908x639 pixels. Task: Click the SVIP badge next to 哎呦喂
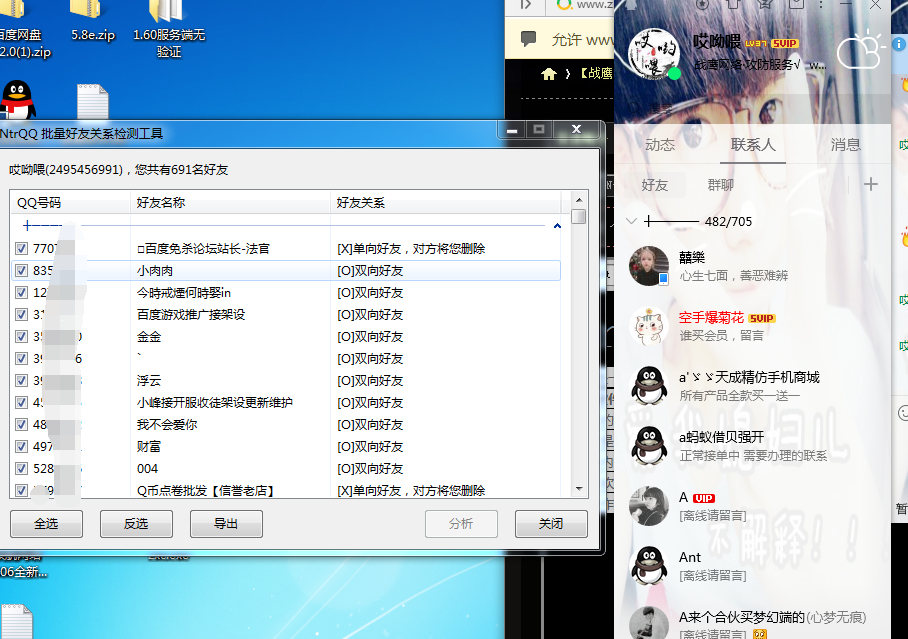pyautogui.click(x=785, y=43)
